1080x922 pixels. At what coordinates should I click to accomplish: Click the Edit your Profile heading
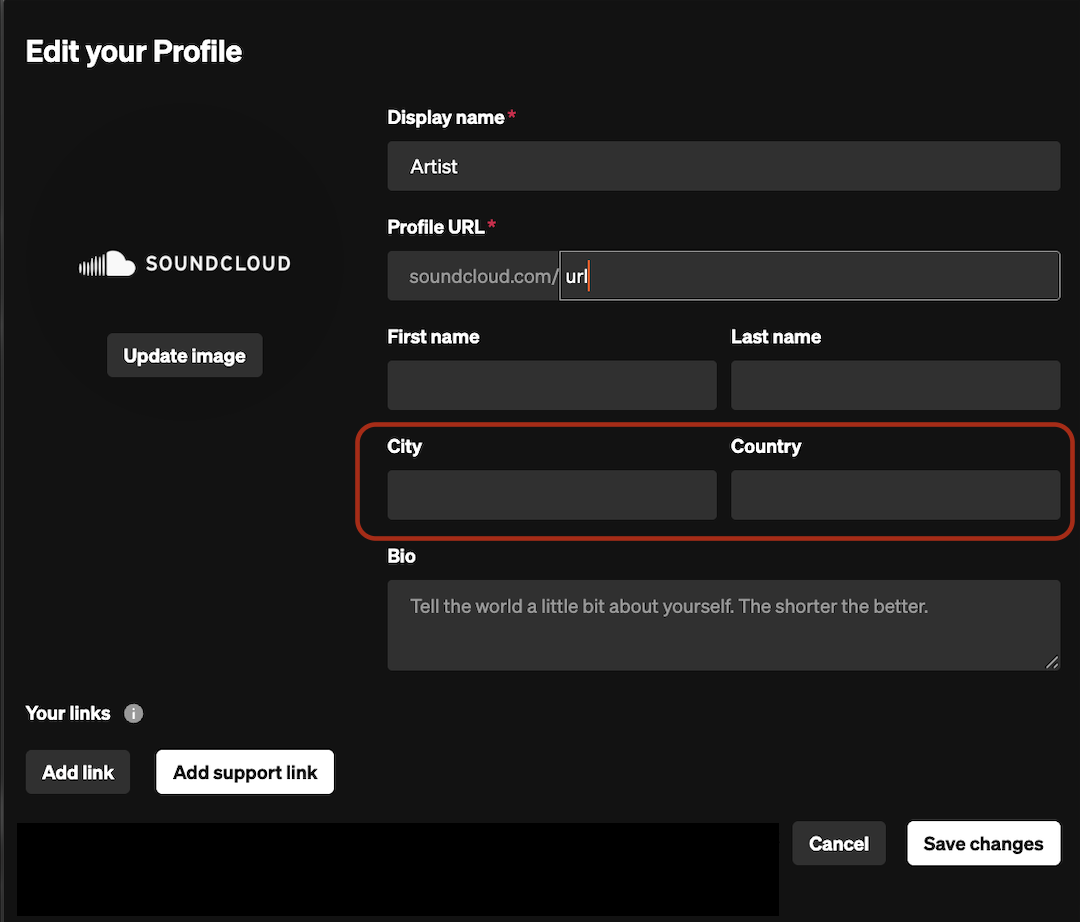pyautogui.click(x=134, y=52)
